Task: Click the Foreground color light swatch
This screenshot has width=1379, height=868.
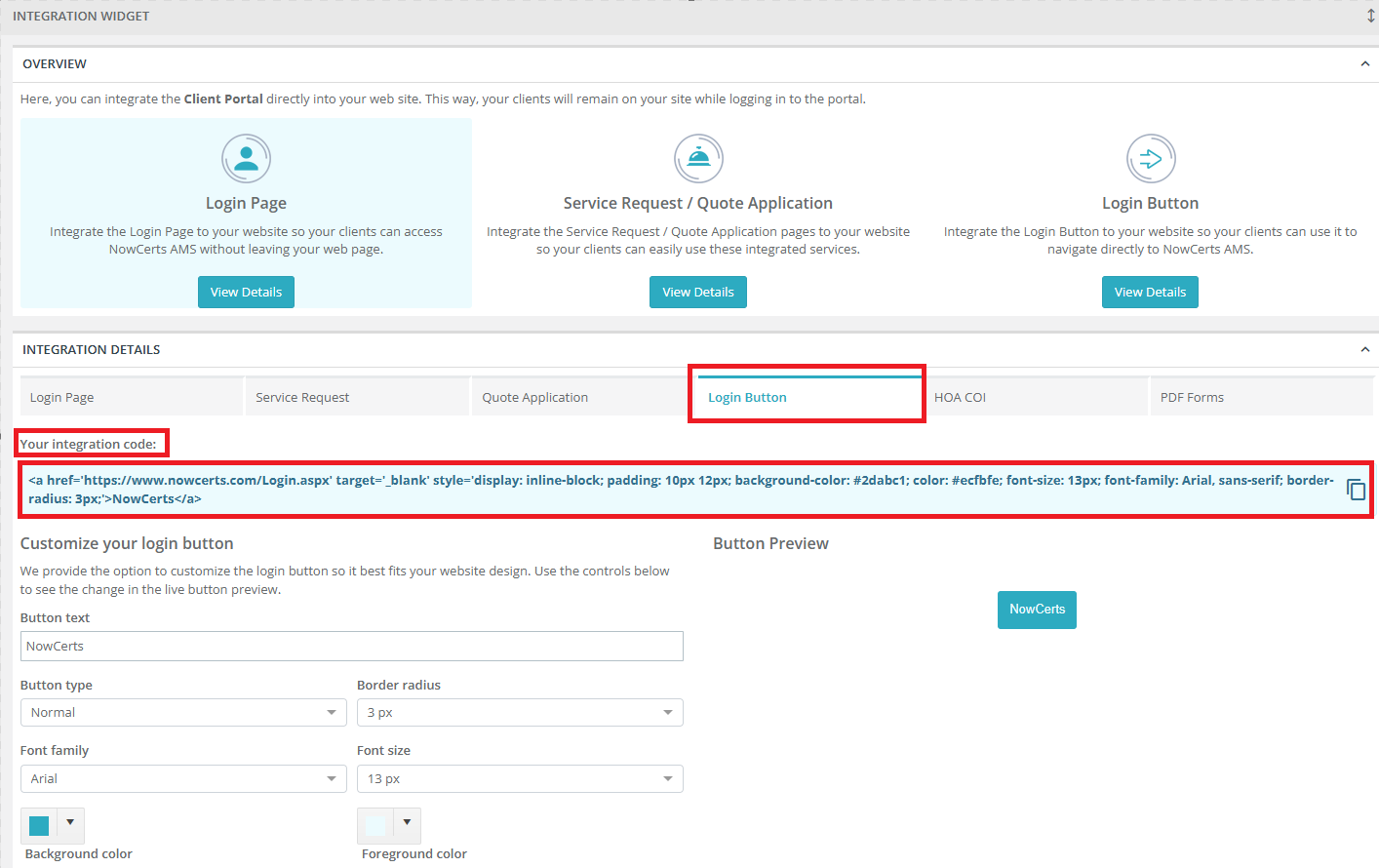Action: [x=375, y=826]
